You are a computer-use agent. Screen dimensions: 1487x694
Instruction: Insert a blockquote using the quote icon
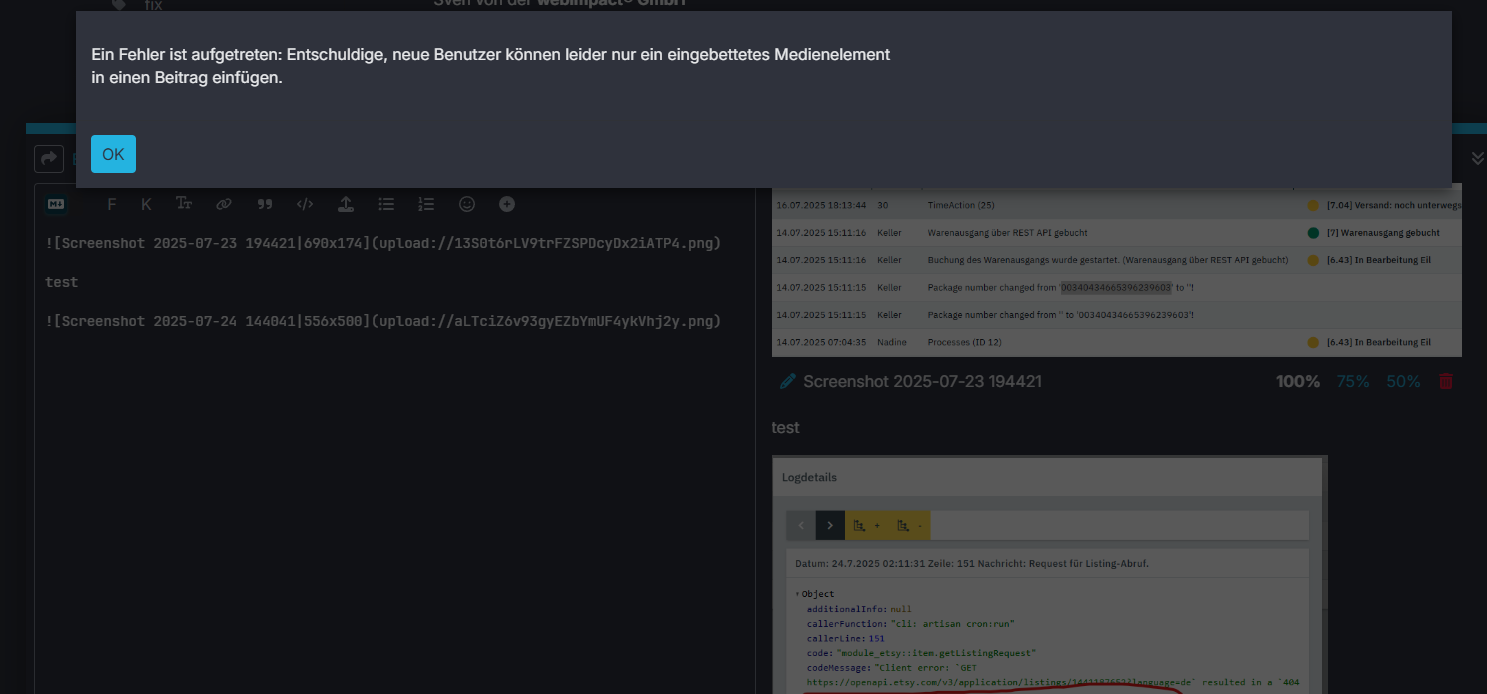click(x=265, y=204)
